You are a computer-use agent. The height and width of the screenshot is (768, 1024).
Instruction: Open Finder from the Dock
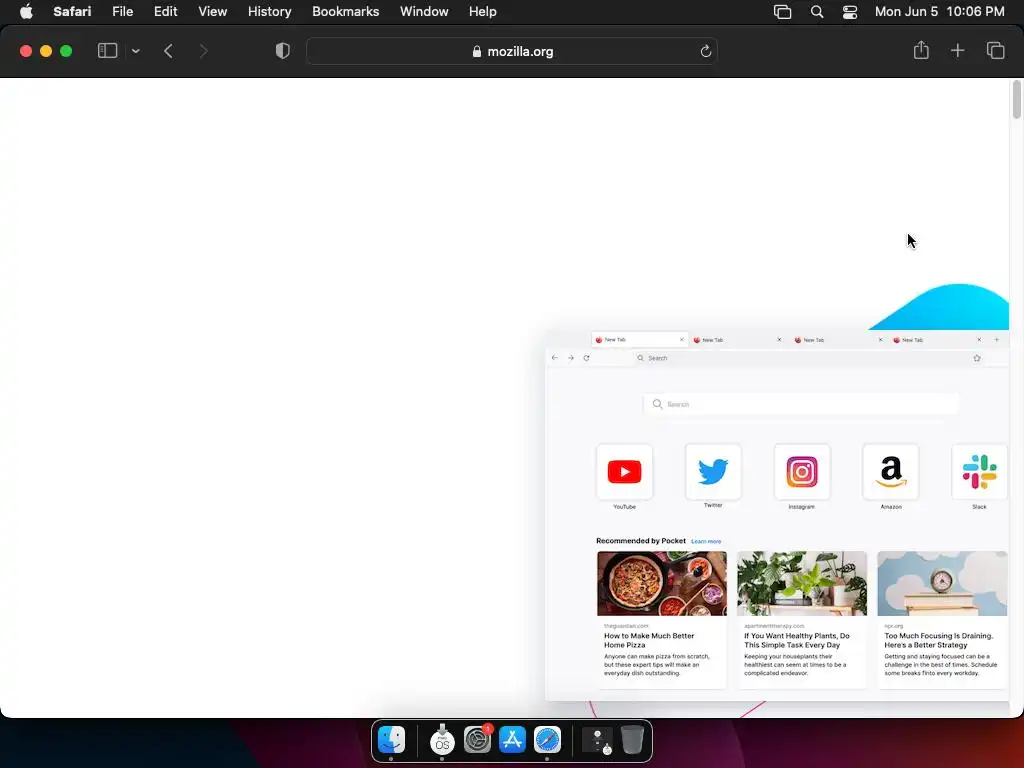[x=391, y=739]
